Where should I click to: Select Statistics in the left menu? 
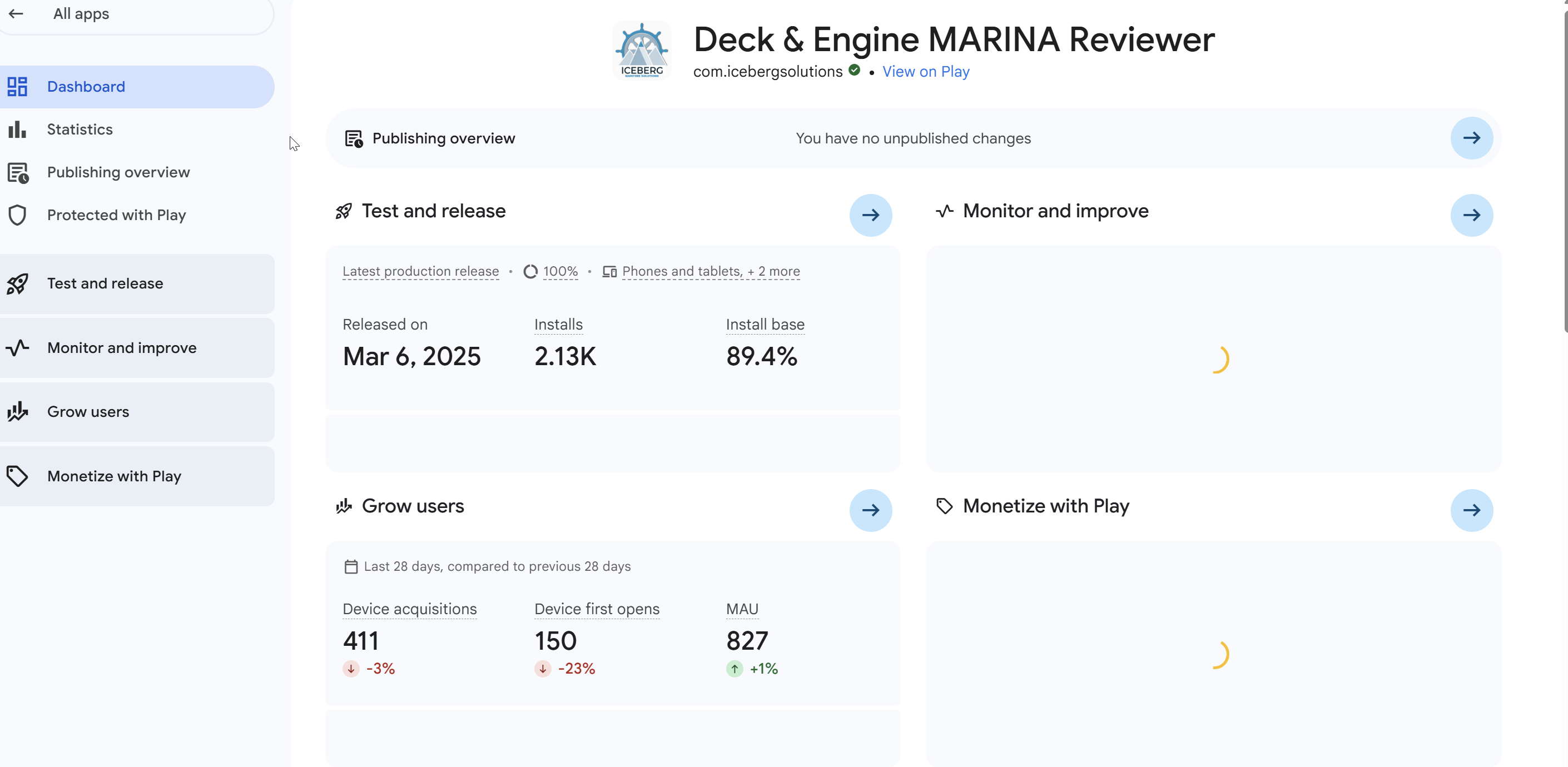[x=137, y=129]
